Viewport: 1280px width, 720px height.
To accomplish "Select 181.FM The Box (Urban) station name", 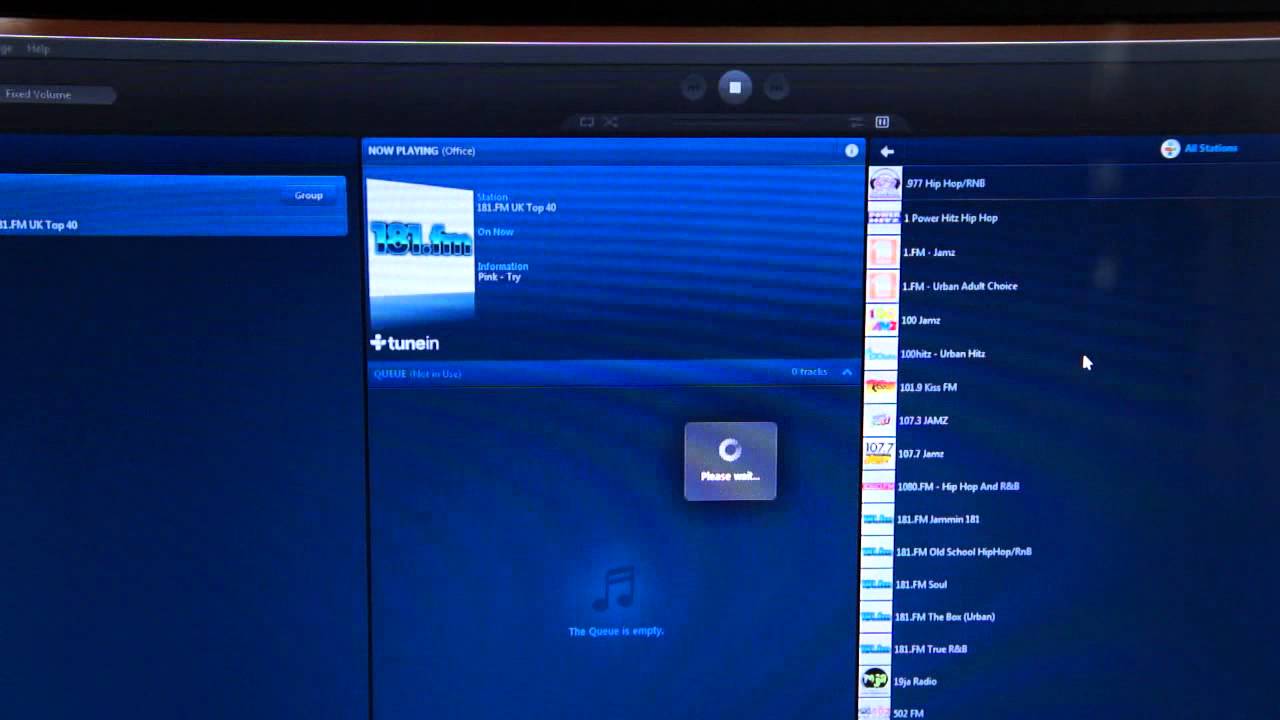I will [945, 616].
